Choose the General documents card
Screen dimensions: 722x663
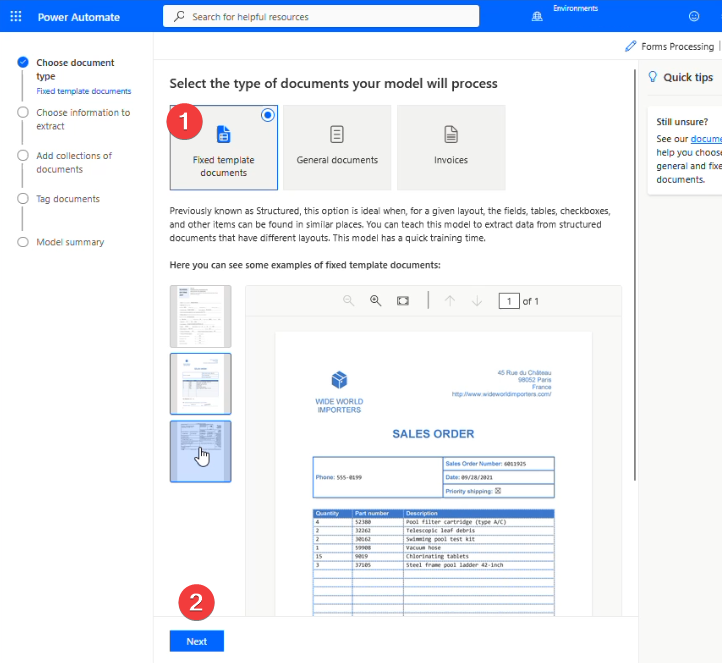[337, 147]
